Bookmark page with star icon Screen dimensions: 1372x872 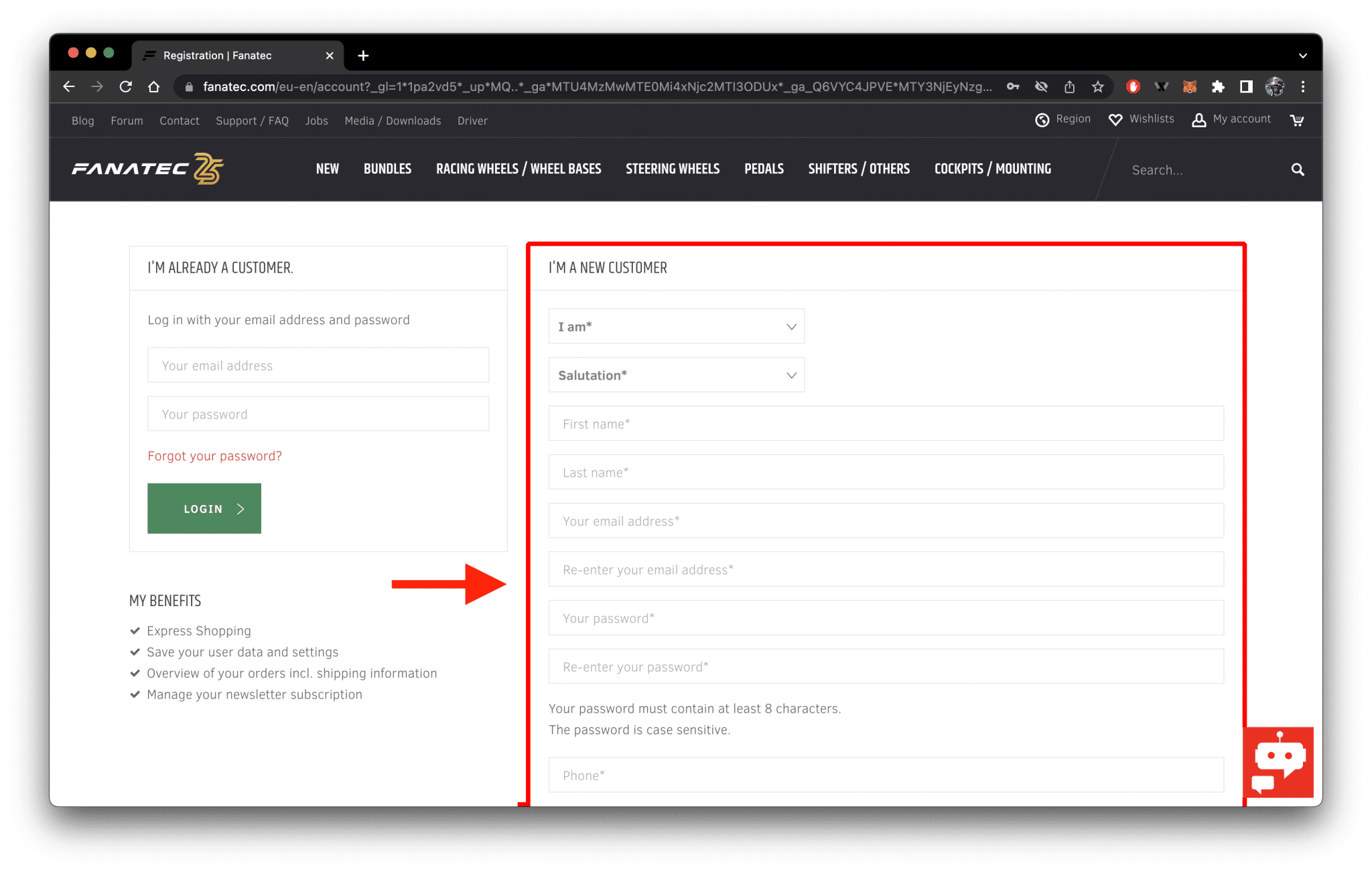tap(1097, 86)
